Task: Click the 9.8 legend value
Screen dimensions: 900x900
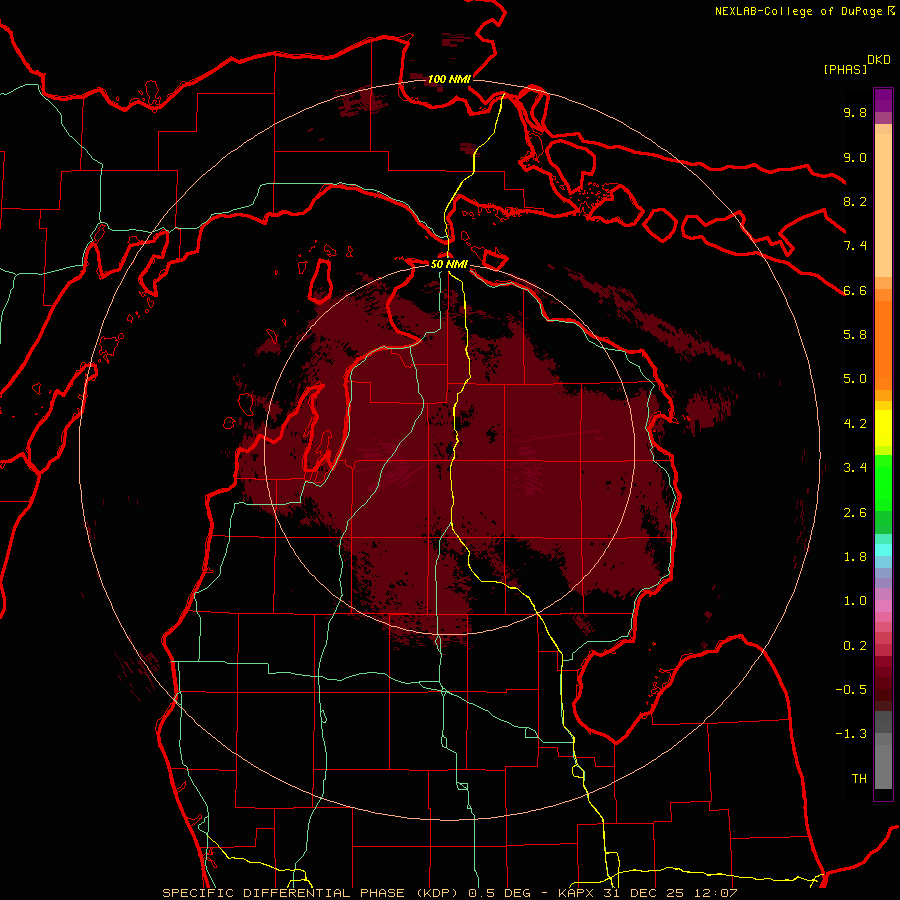Action: (855, 112)
